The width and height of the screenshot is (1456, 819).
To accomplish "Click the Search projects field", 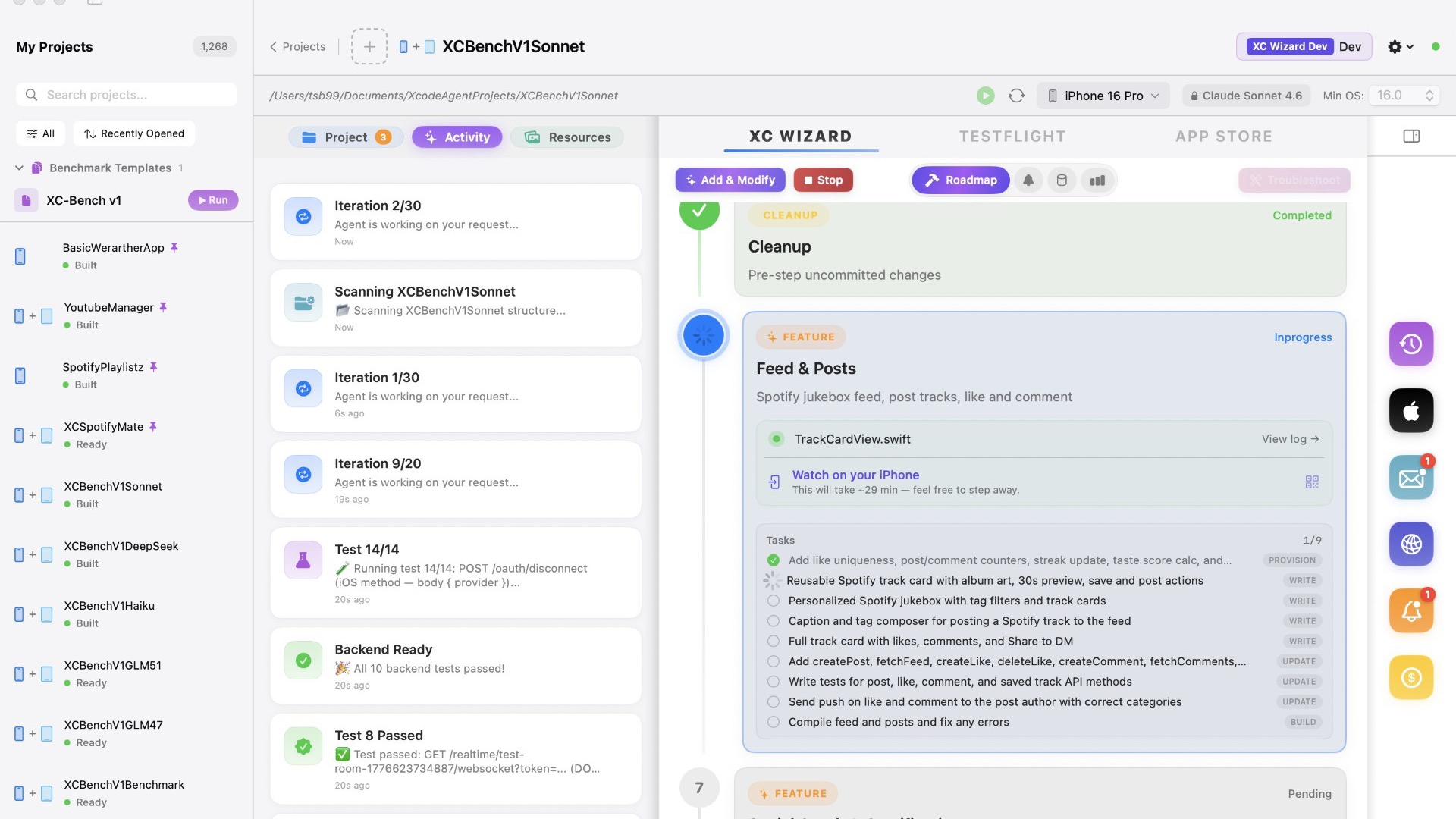I will (x=126, y=95).
